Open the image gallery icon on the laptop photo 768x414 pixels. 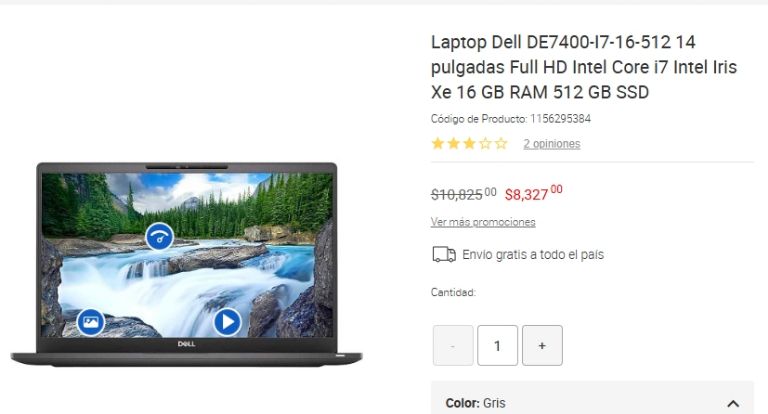pyautogui.click(x=91, y=322)
